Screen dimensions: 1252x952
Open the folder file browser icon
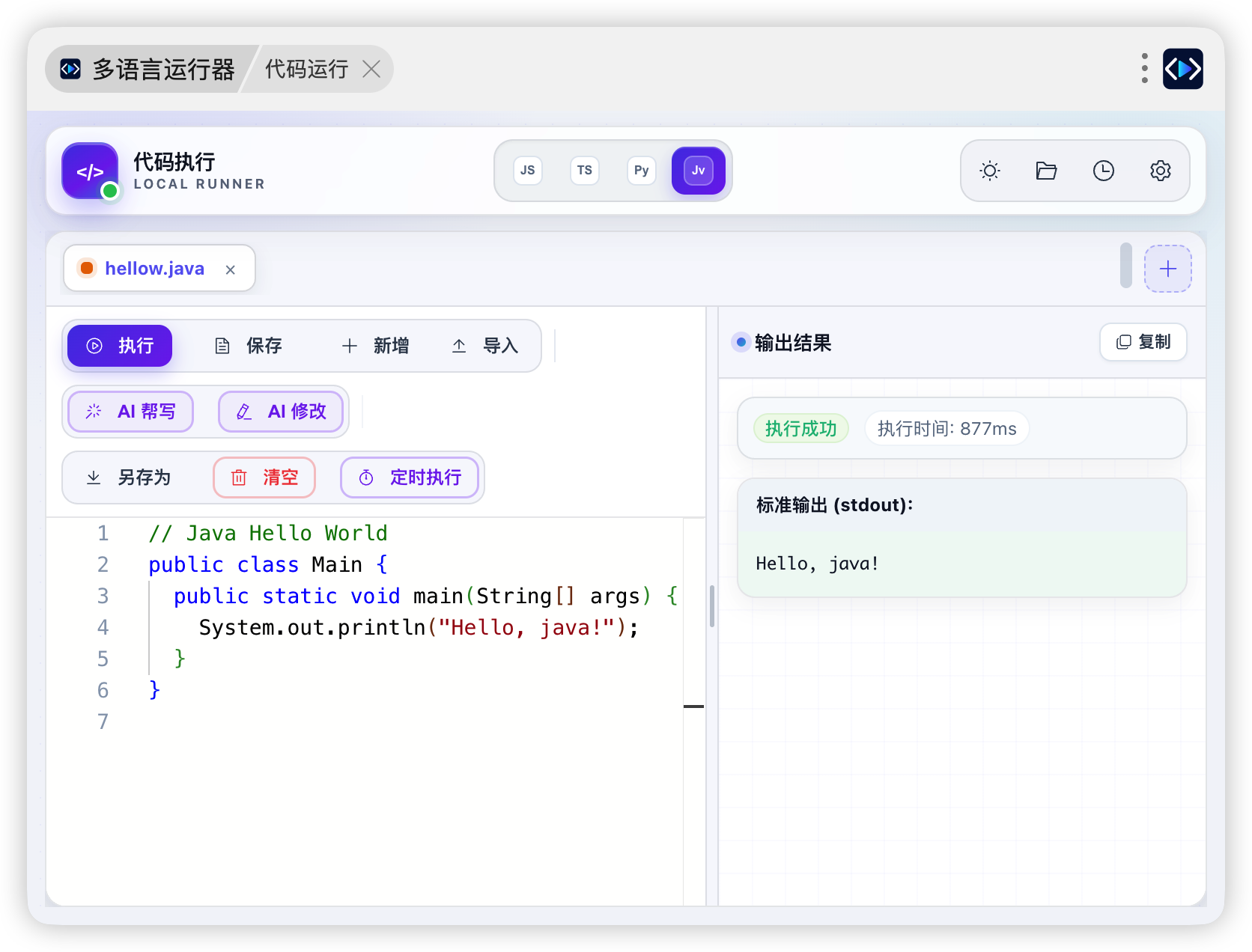tap(1047, 171)
